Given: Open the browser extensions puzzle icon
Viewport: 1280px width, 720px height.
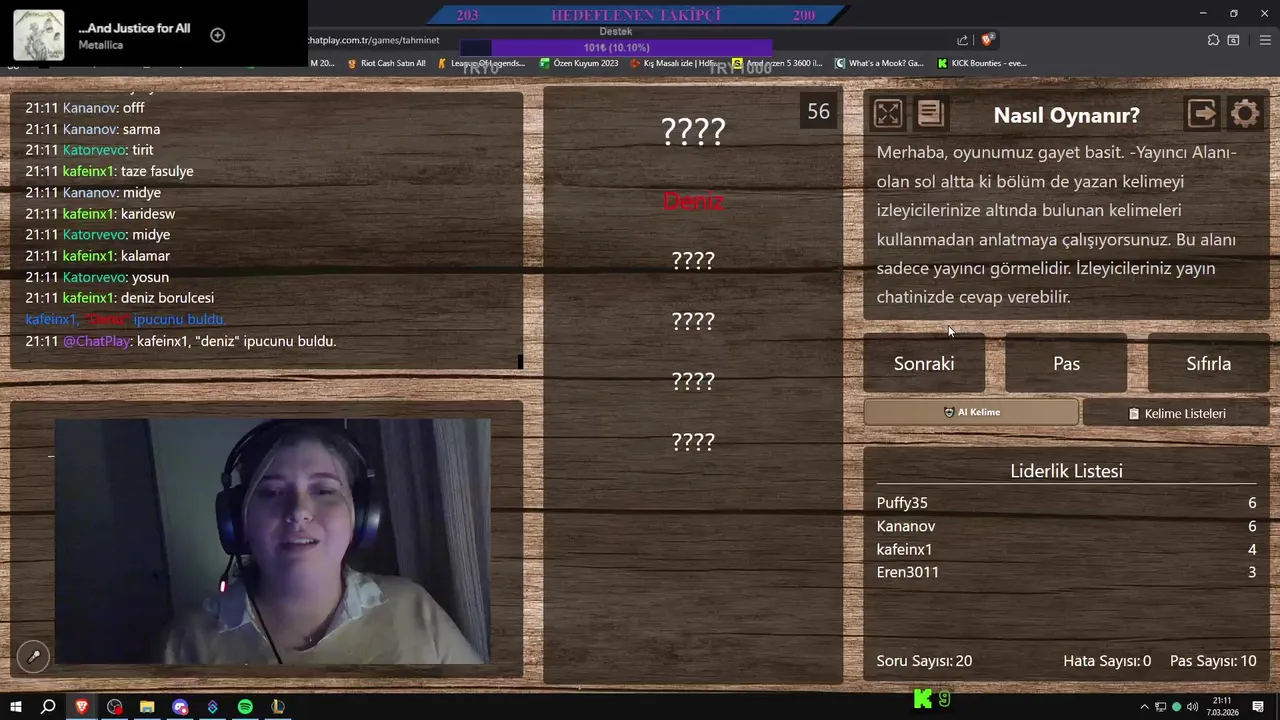Looking at the screenshot, I should 1213,40.
